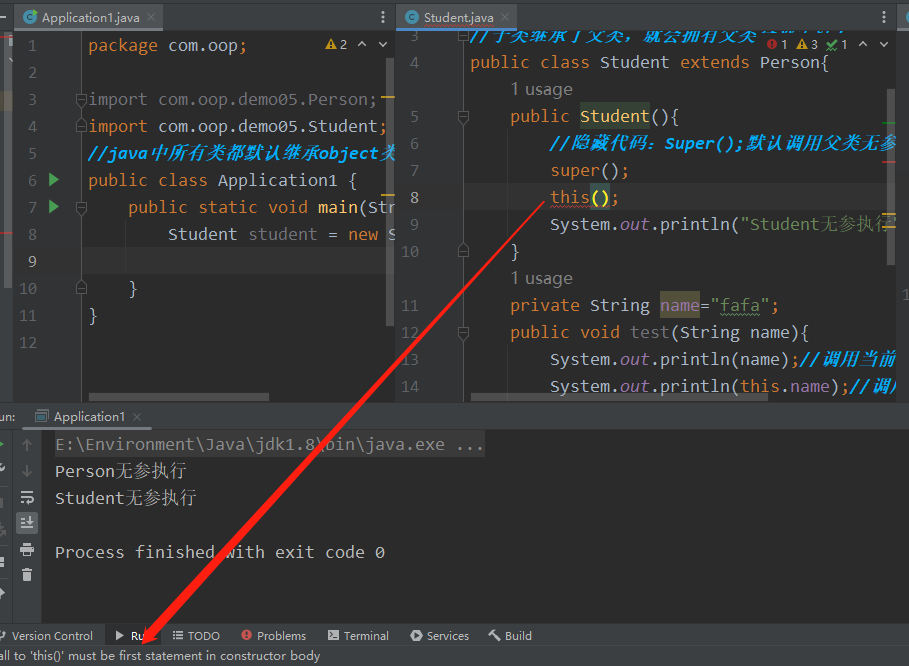Image resolution: width=909 pixels, height=666 pixels.
Task: Close the Student.java editor tab
Action: click(x=505, y=17)
